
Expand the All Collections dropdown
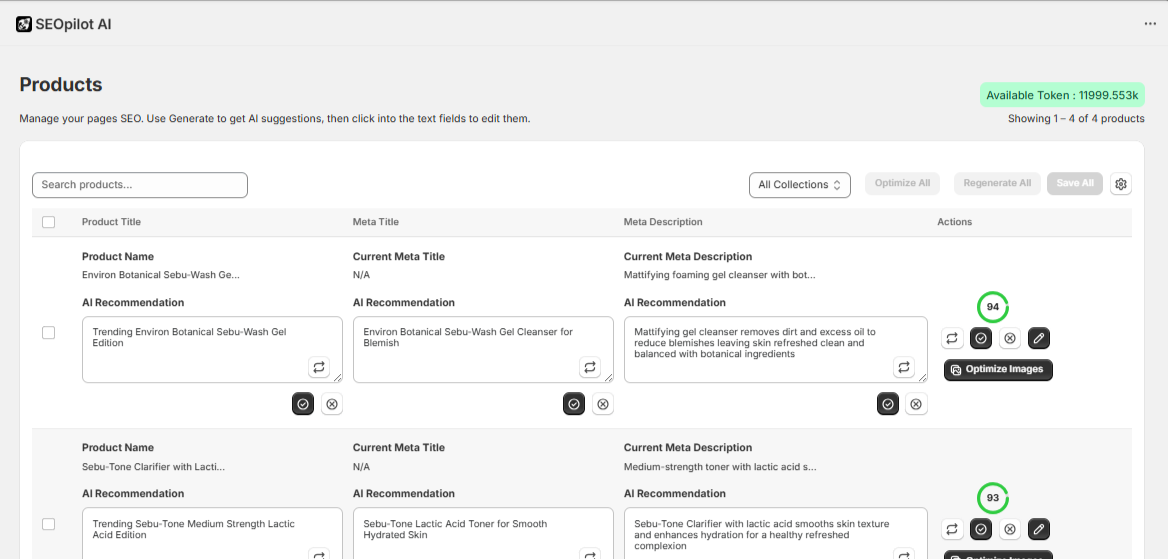[799, 185]
